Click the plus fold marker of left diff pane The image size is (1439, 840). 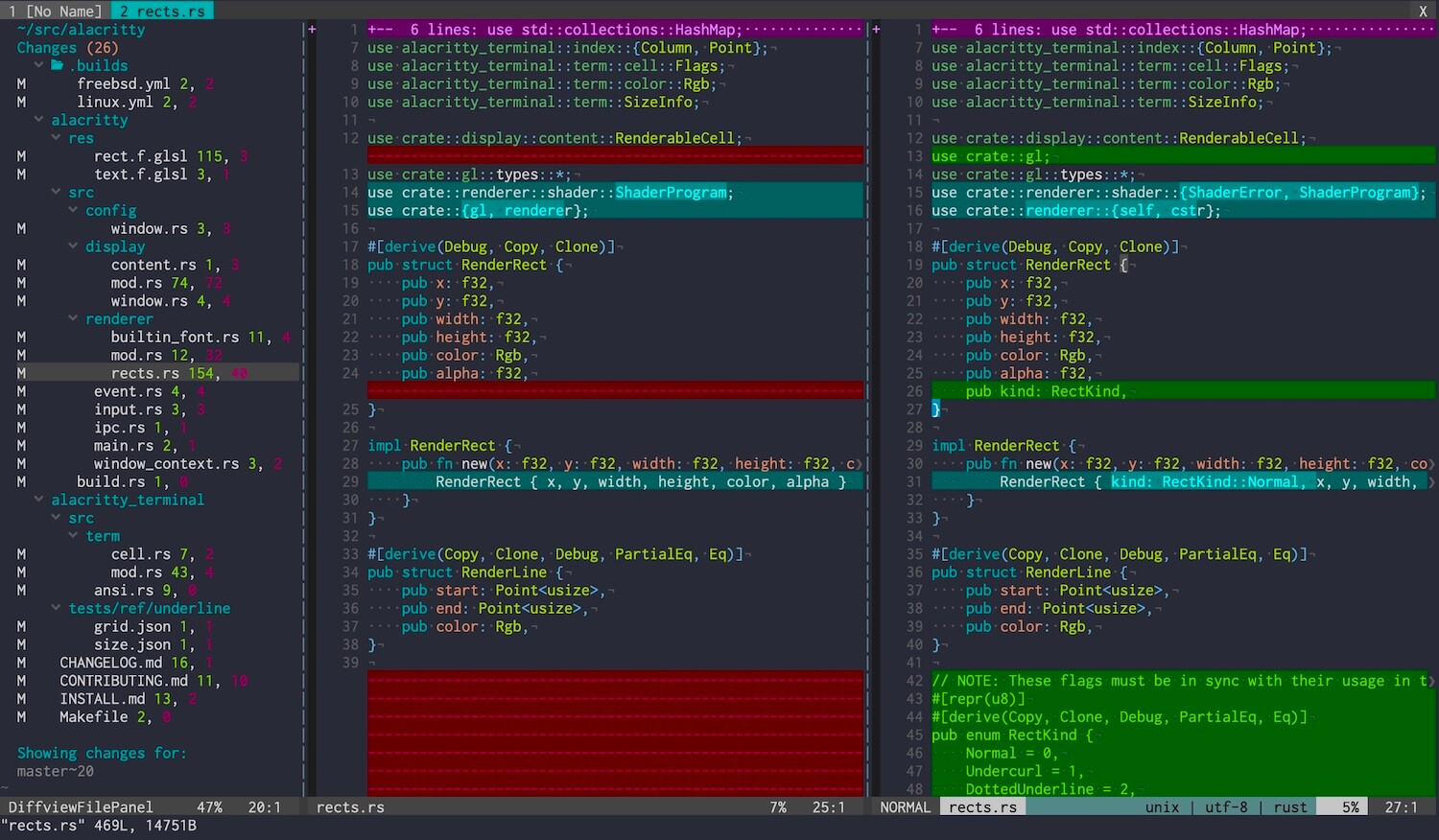coord(312,30)
